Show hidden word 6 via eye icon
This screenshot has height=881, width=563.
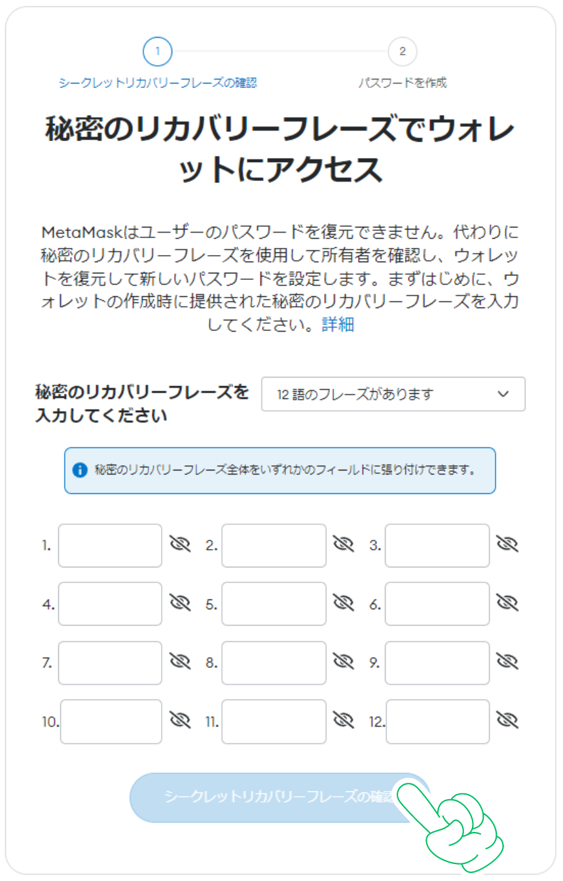(x=507, y=602)
